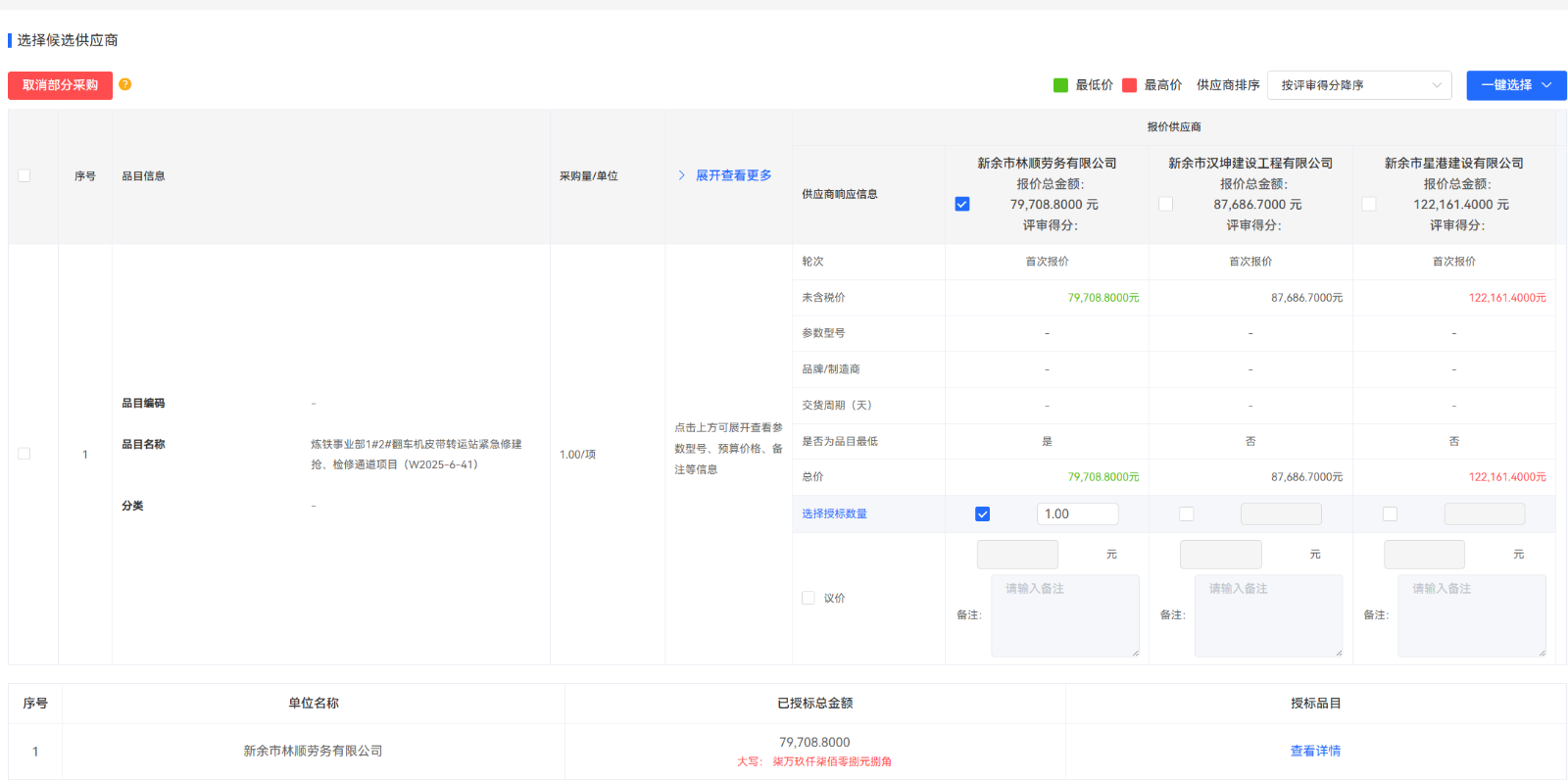The image size is (1568, 780).
Task: Toggle the 议价 checkbox
Action: point(808,598)
